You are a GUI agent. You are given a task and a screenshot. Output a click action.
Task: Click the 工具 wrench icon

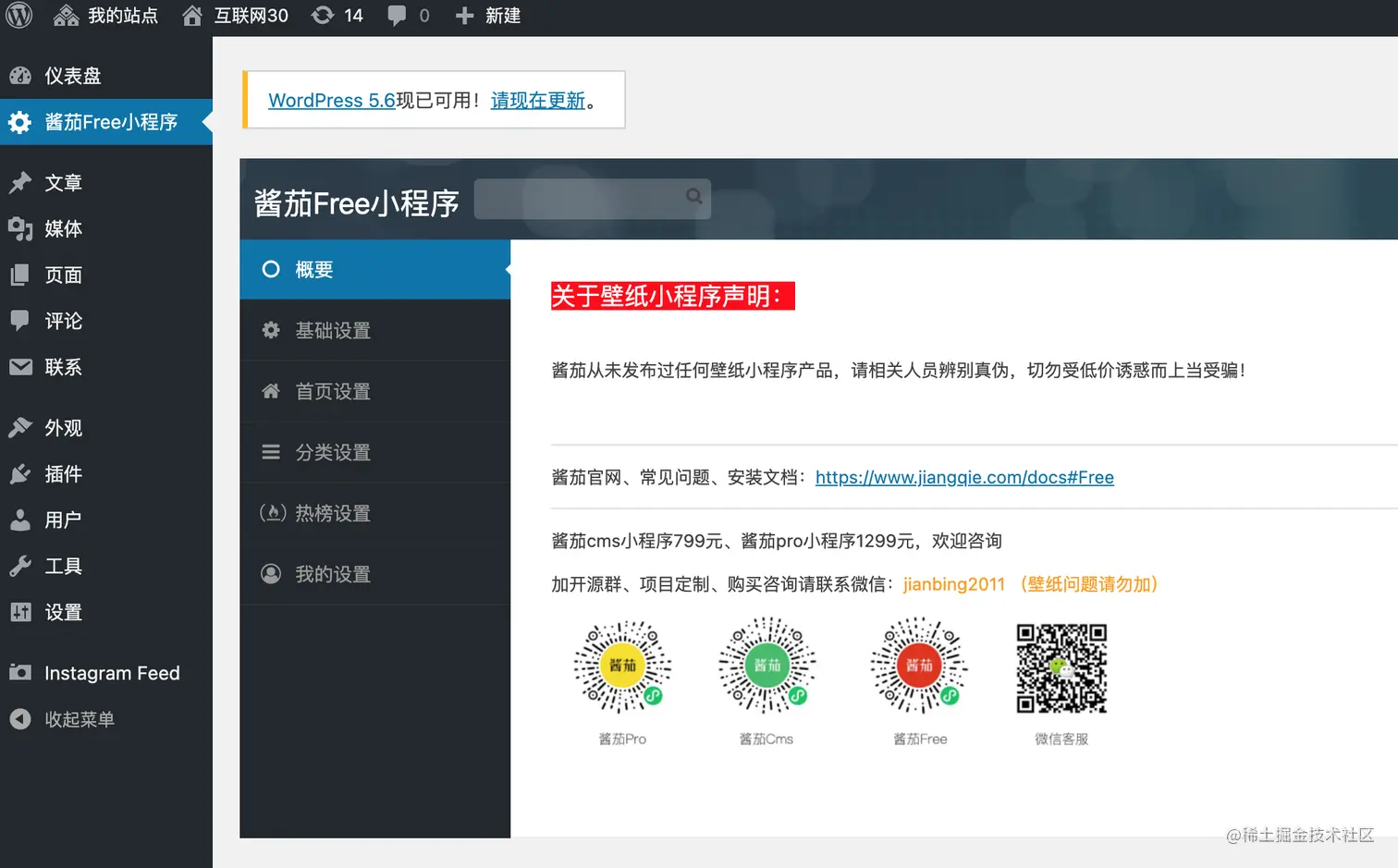pos(20,566)
